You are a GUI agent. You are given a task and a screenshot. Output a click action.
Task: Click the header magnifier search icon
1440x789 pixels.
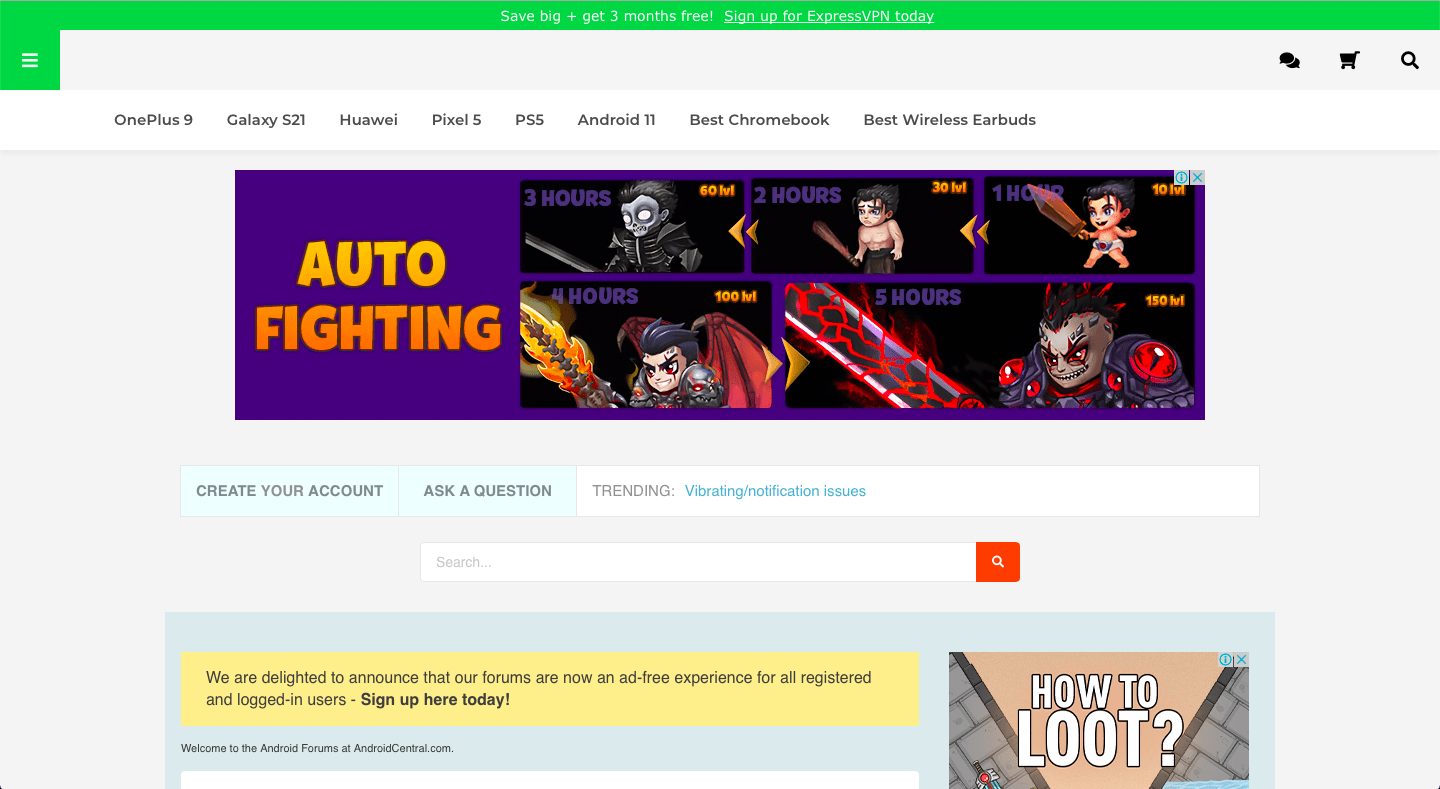coord(1410,61)
